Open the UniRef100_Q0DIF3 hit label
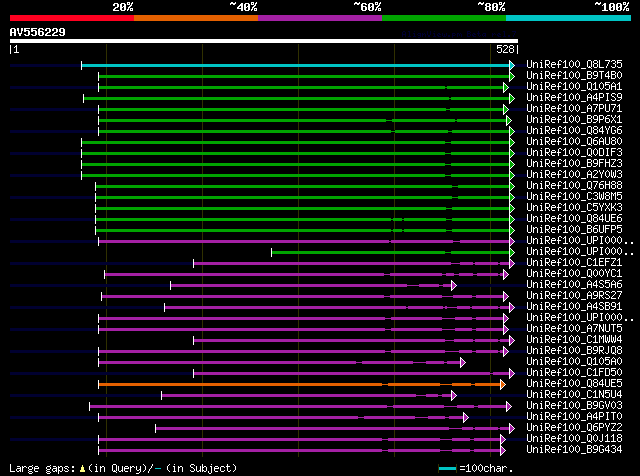Image resolution: width=640 pixels, height=476 pixels. [574, 153]
